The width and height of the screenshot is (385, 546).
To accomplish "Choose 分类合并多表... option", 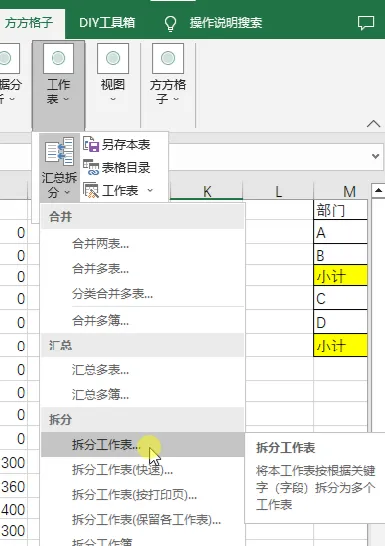I will click(143, 294).
